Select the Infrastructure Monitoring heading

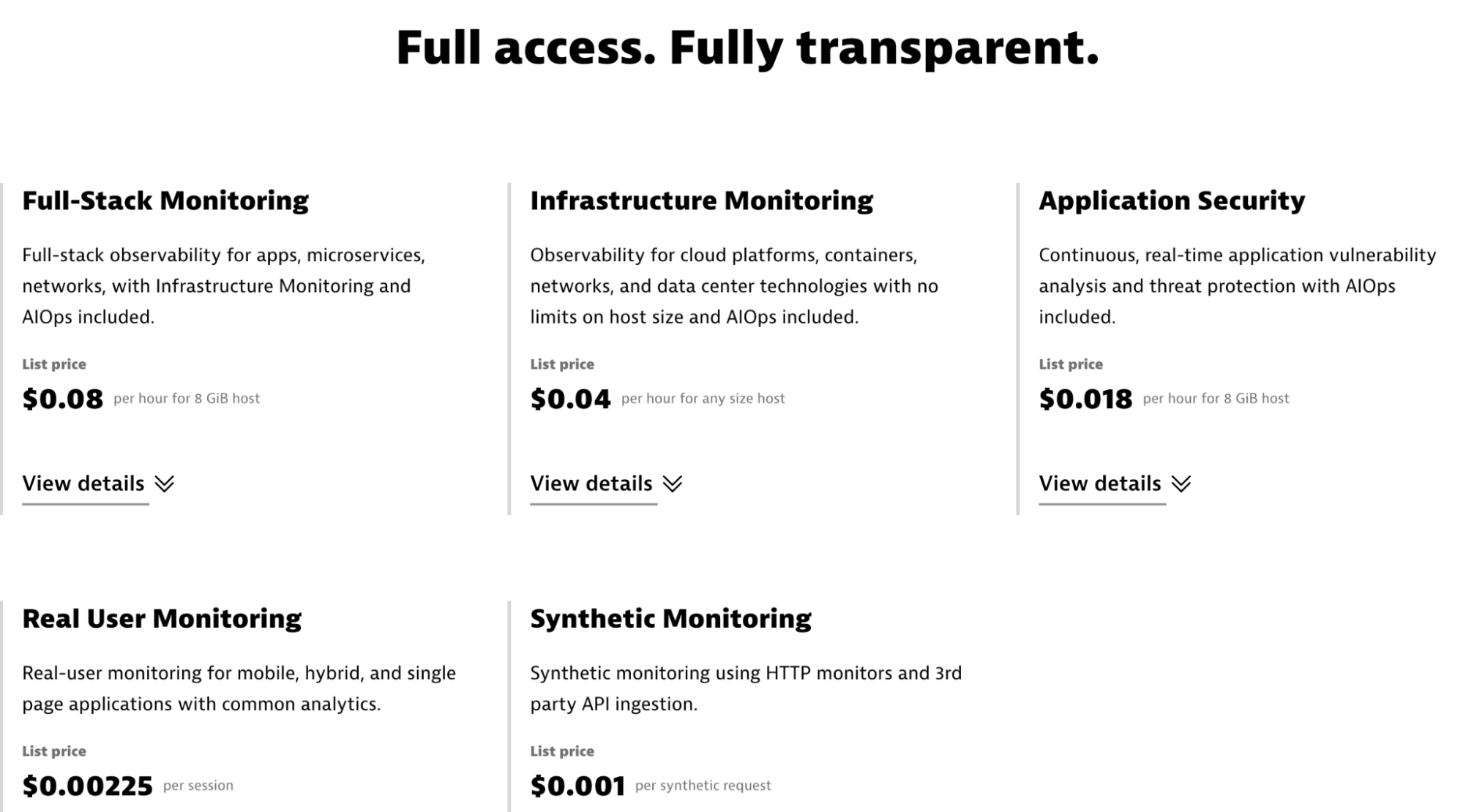702,200
